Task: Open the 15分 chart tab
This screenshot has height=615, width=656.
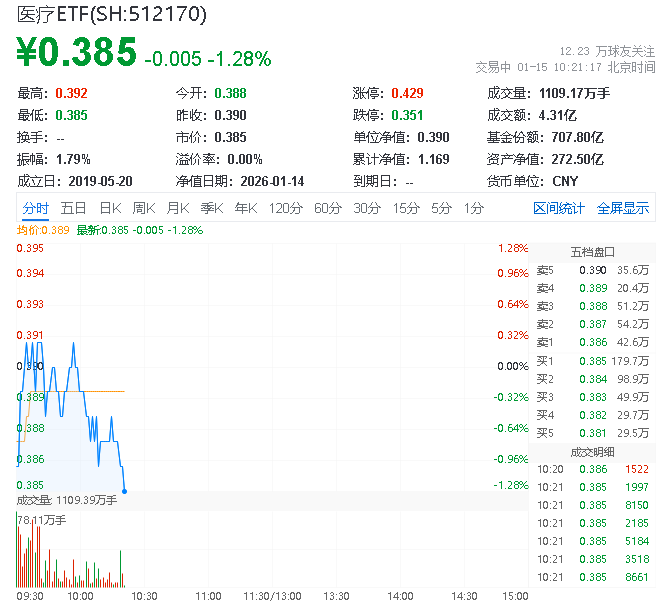Action: click(x=405, y=208)
